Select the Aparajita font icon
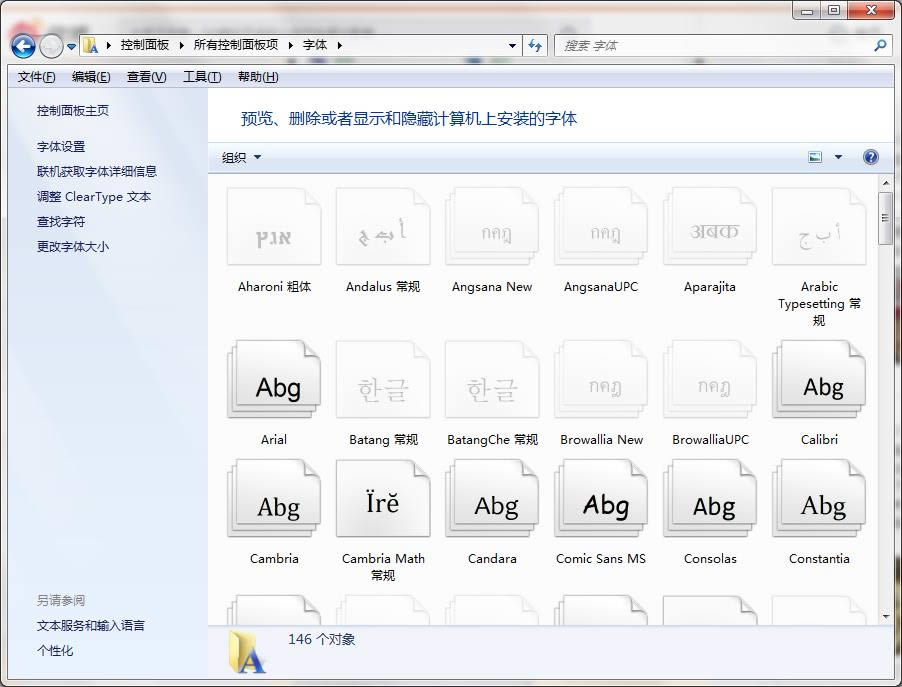This screenshot has width=902, height=687. click(x=710, y=226)
